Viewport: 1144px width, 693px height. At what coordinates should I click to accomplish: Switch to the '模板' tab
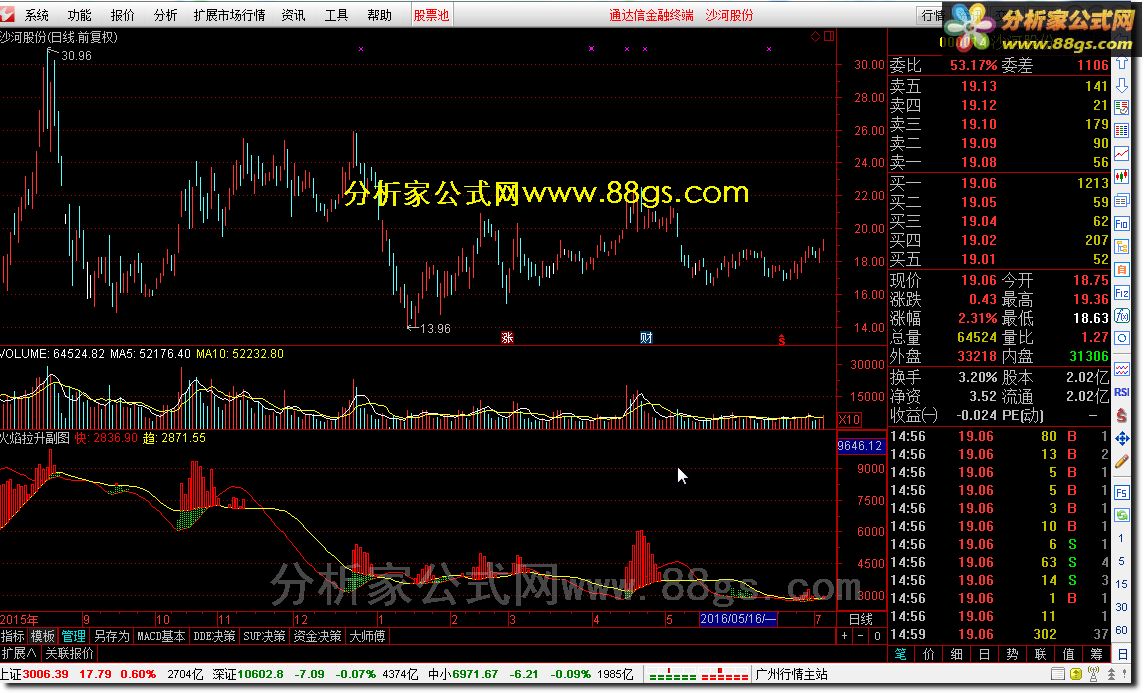tap(43, 636)
